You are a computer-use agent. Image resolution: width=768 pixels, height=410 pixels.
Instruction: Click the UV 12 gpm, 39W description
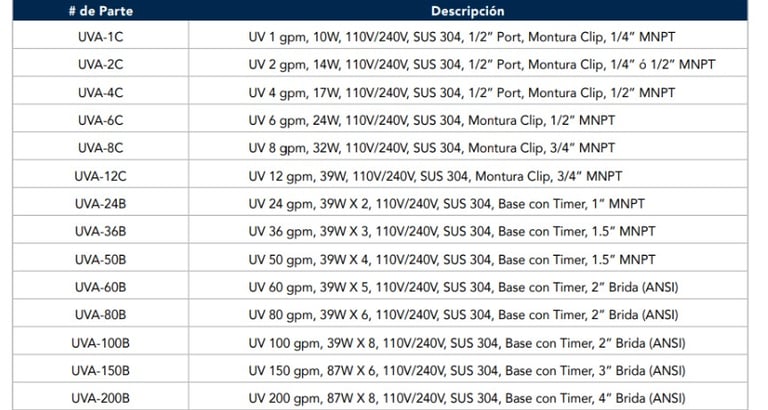click(x=435, y=176)
